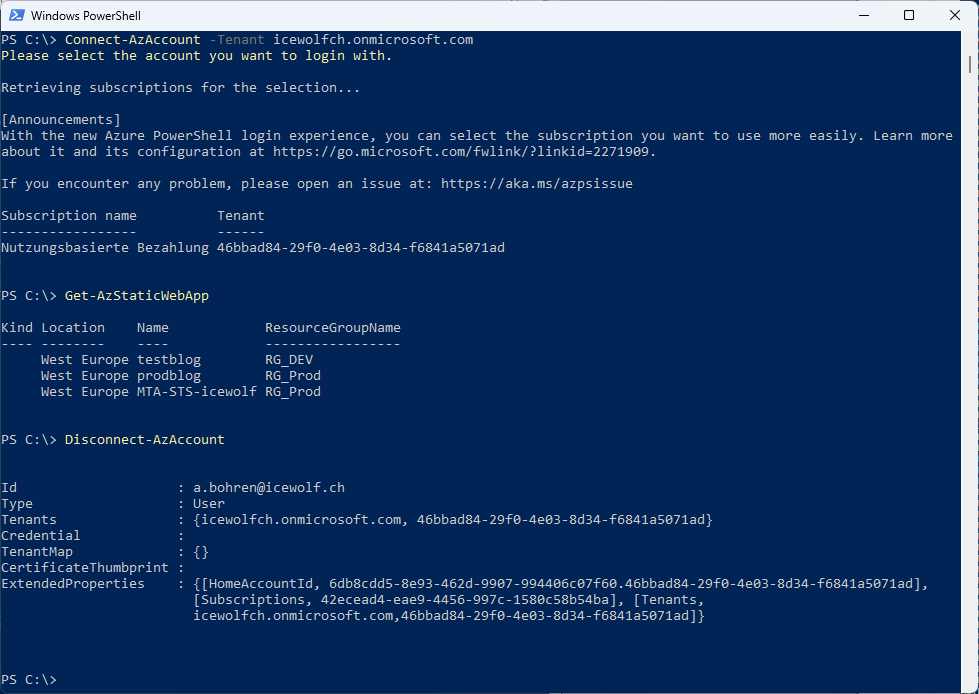Click the Get-AzStaticWebApp command
The height and width of the screenshot is (694, 979).
[x=137, y=296]
